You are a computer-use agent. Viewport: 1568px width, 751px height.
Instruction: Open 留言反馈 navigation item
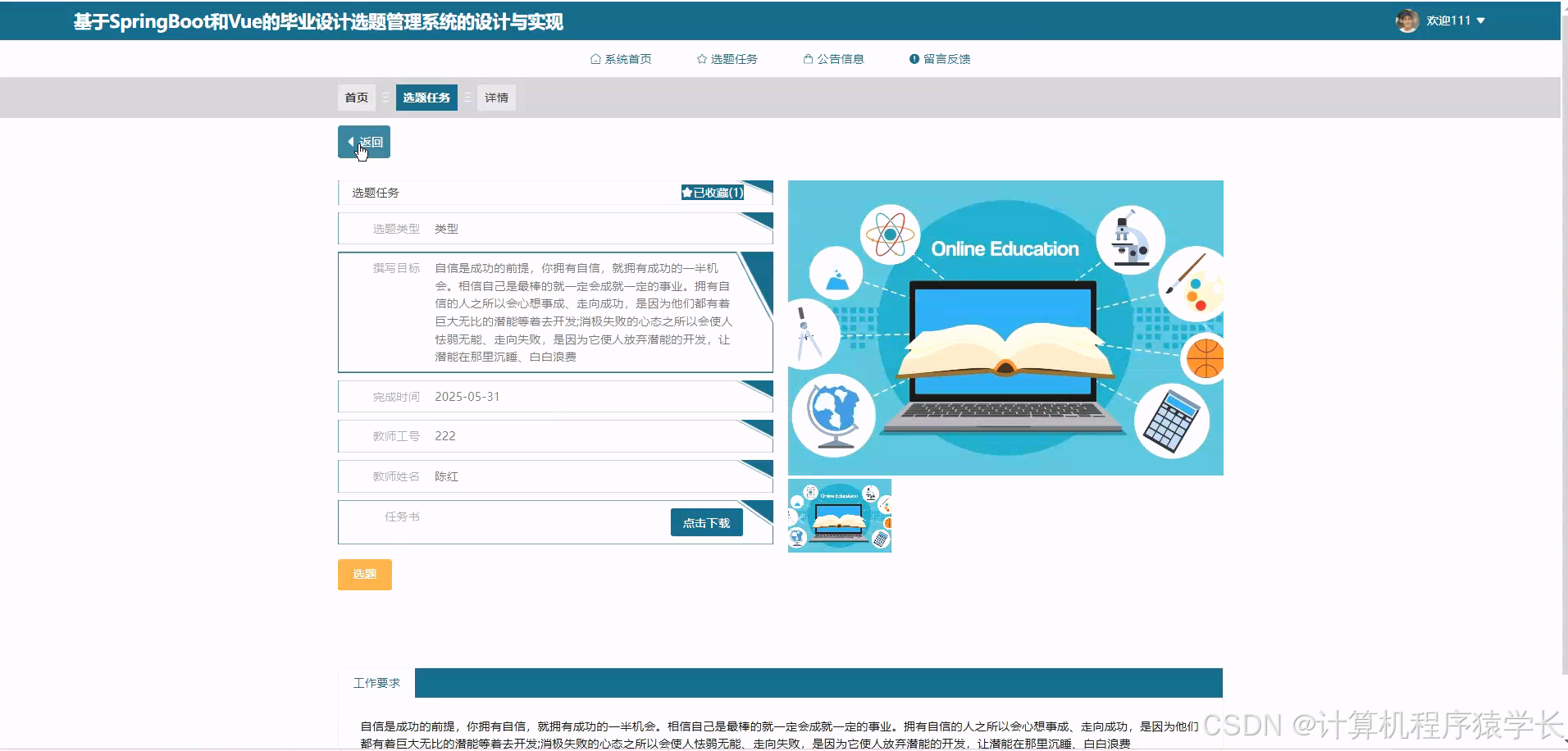click(940, 59)
